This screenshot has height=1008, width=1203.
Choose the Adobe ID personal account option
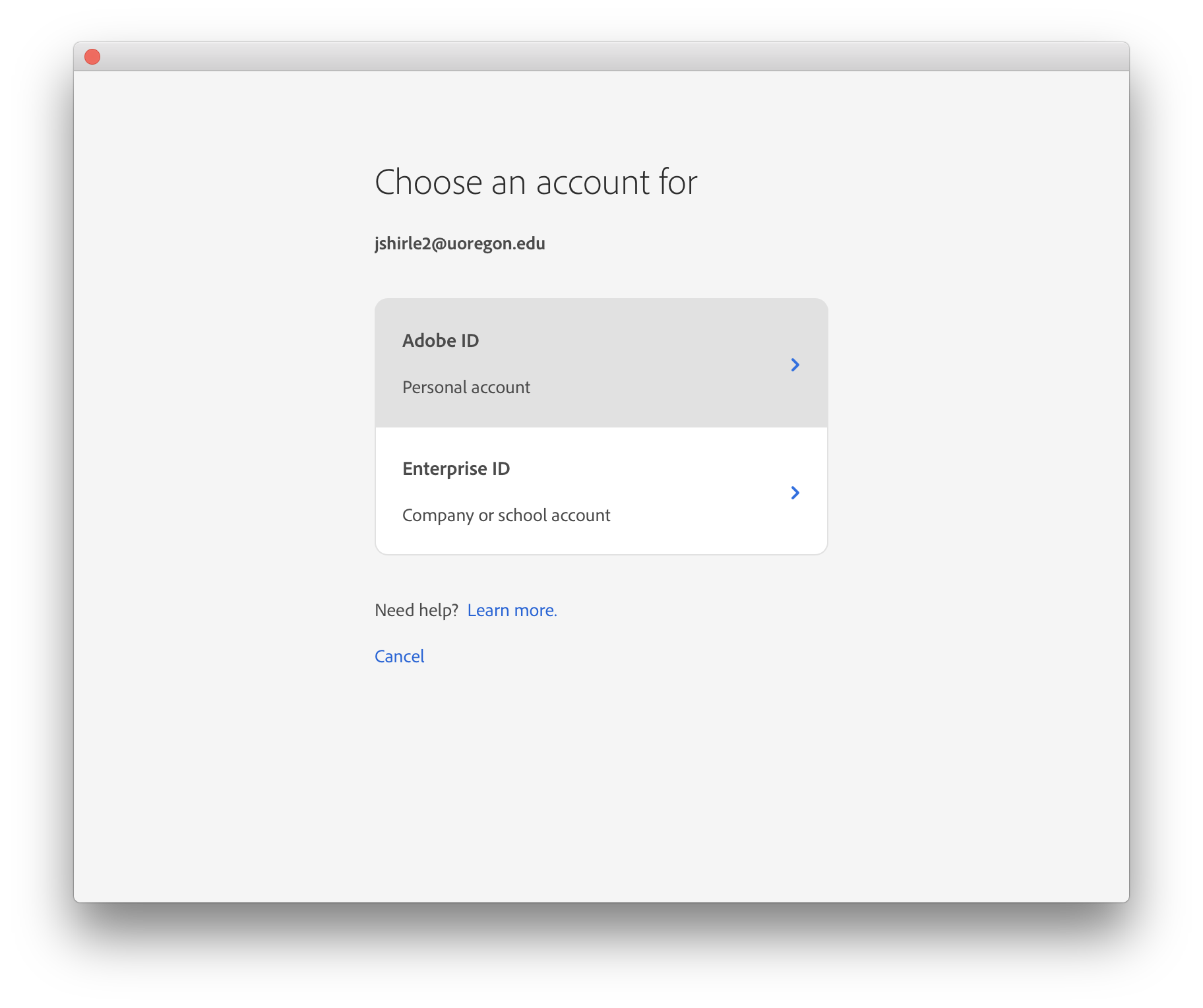[x=601, y=363]
